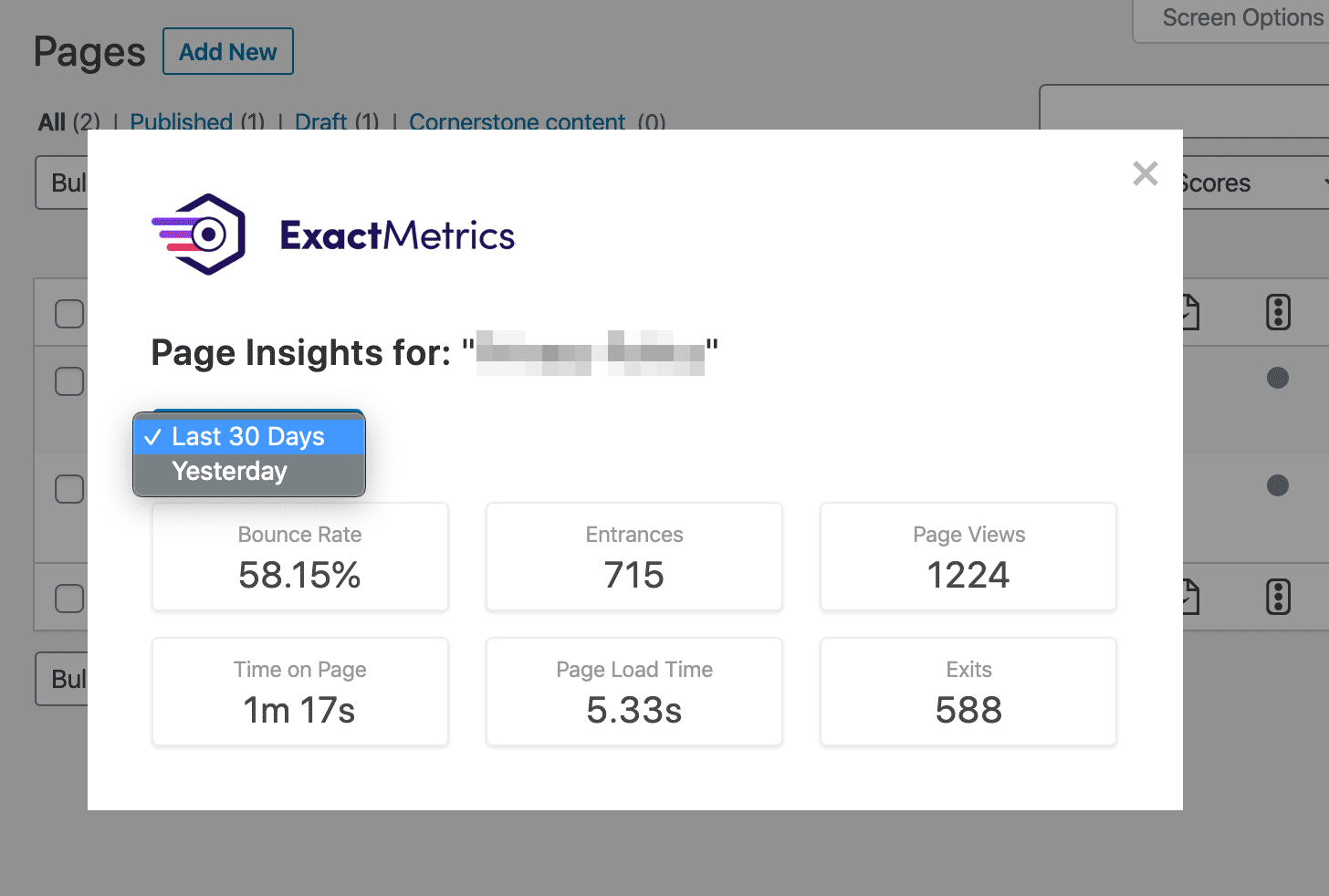This screenshot has height=896, width=1329.
Task: Click the Exits 588 card
Action: click(968, 692)
